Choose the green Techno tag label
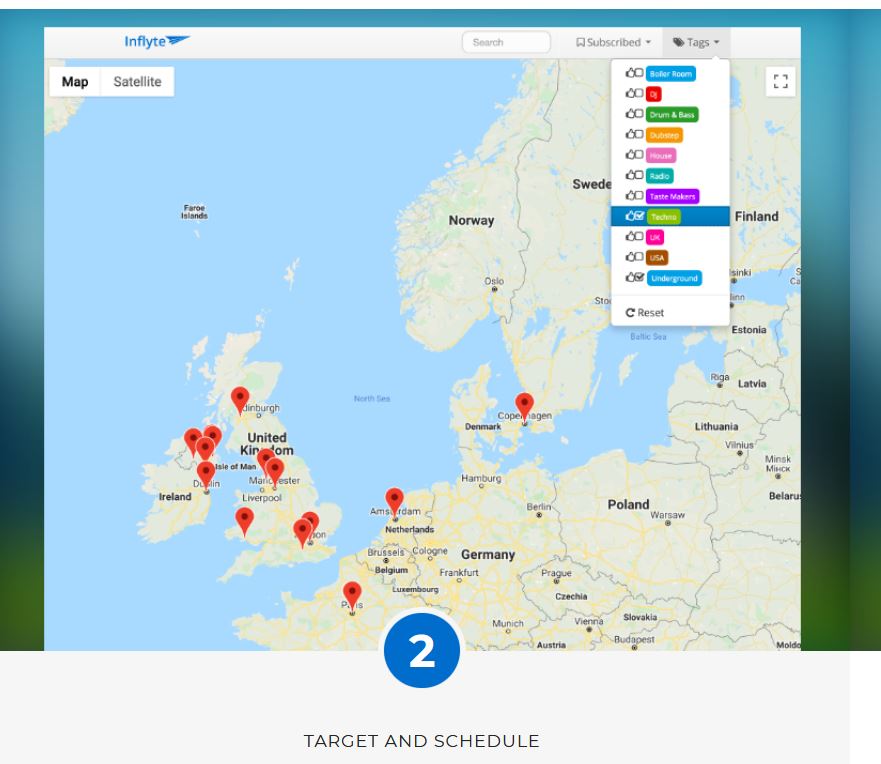 pos(664,217)
